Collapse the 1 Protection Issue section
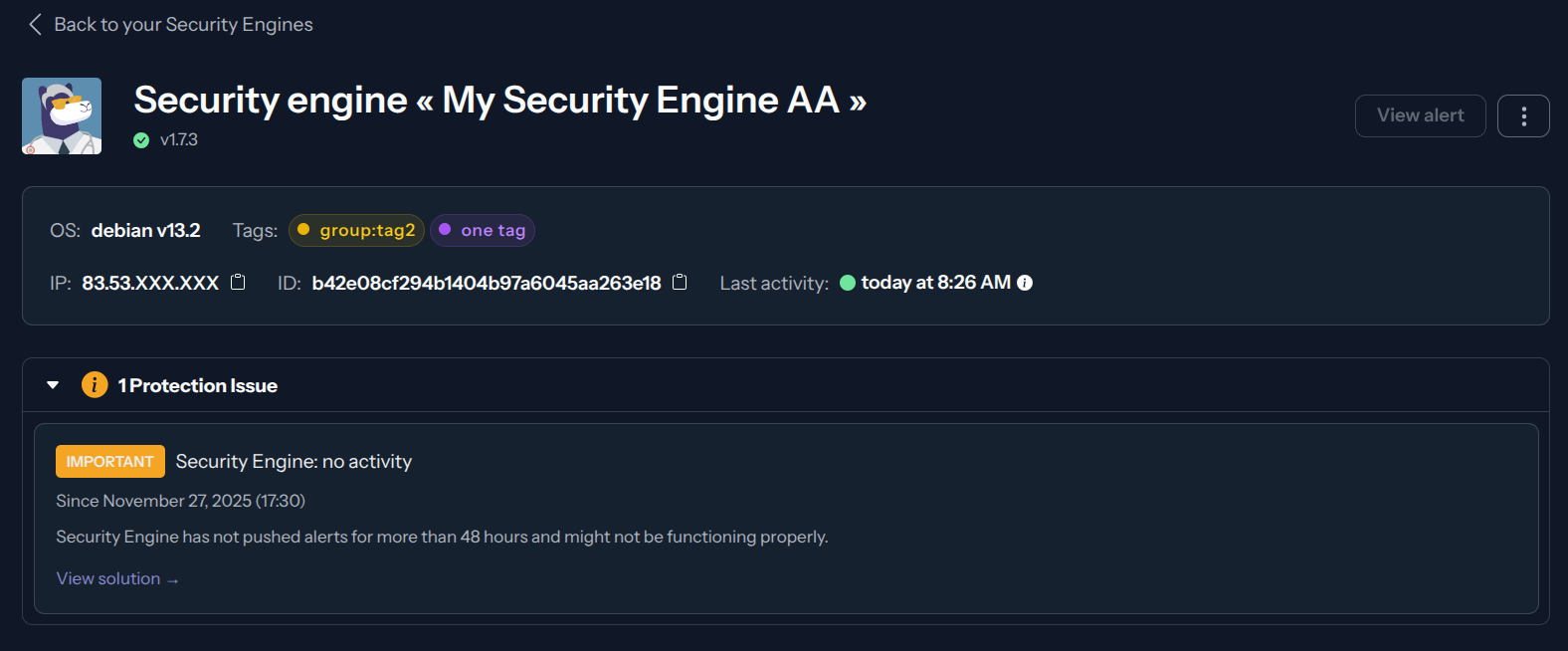1568x651 pixels. point(52,384)
